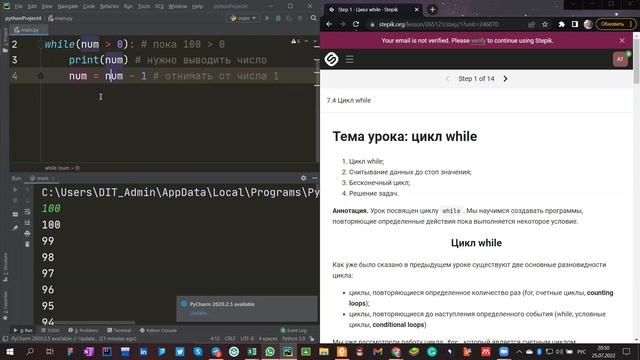Reload the Stepik page
This screenshot has width=640, height=360.
[x=356, y=24]
